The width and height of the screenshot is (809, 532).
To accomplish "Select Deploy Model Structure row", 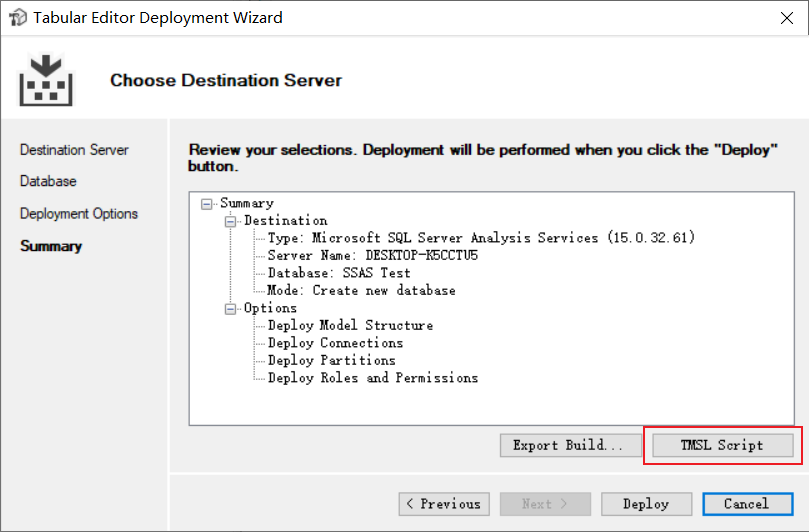I will 350,326.
